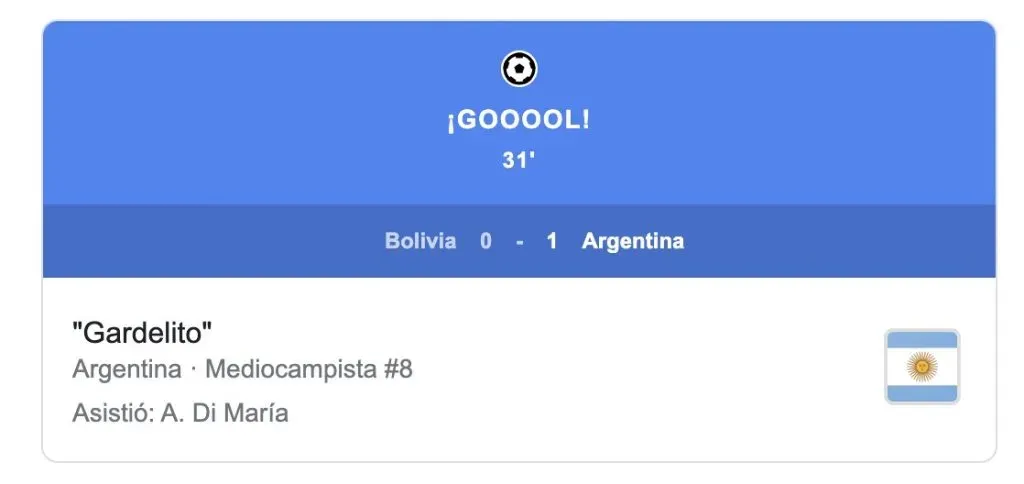Click the Argentina flag icon
1024x484 pixels.
(921, 367)
